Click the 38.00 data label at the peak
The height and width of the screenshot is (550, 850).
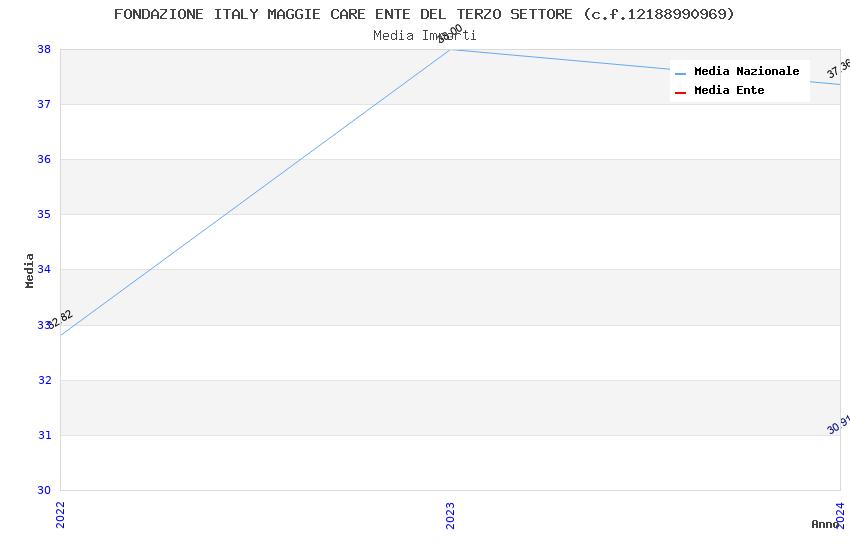pyautogui.click(x=450, y=34)
